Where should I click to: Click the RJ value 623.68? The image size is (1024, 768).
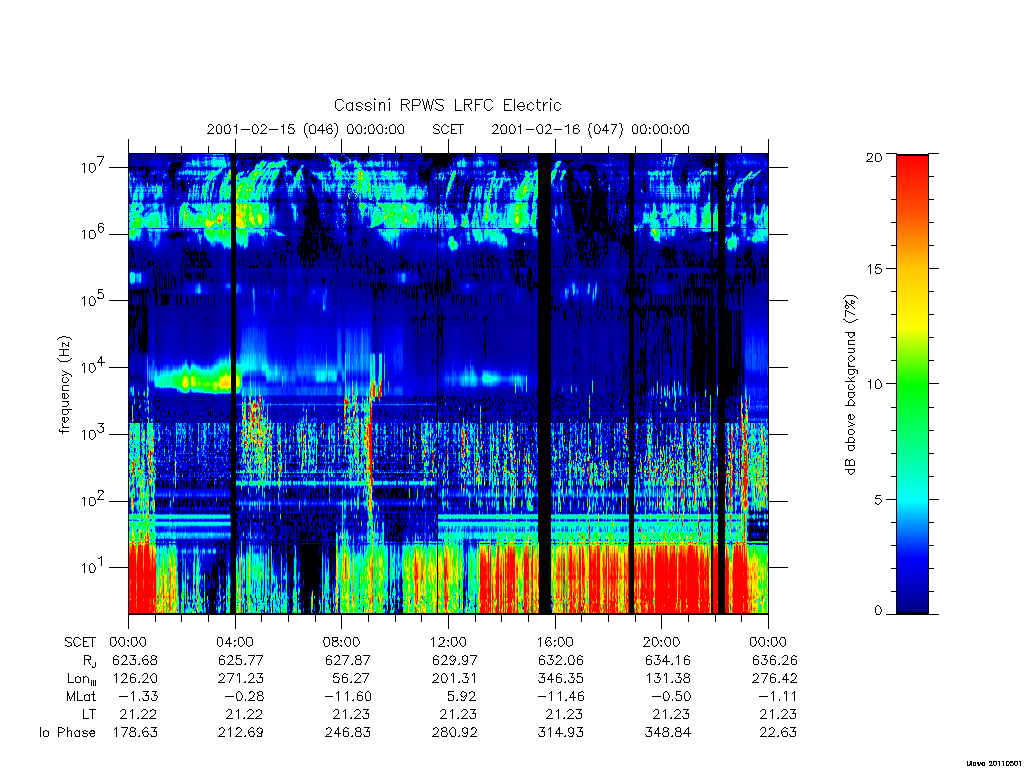point(135,660)
